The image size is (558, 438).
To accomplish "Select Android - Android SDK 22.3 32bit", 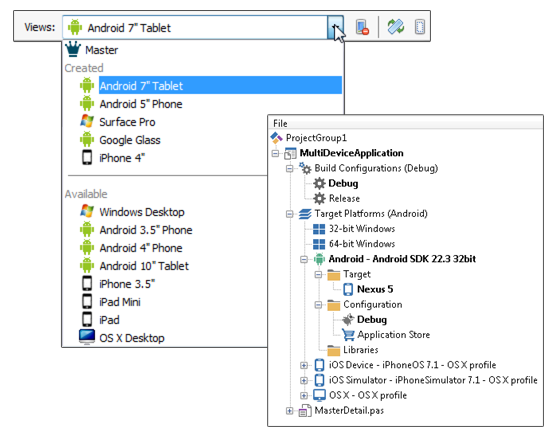I will [x=402, y=259].
